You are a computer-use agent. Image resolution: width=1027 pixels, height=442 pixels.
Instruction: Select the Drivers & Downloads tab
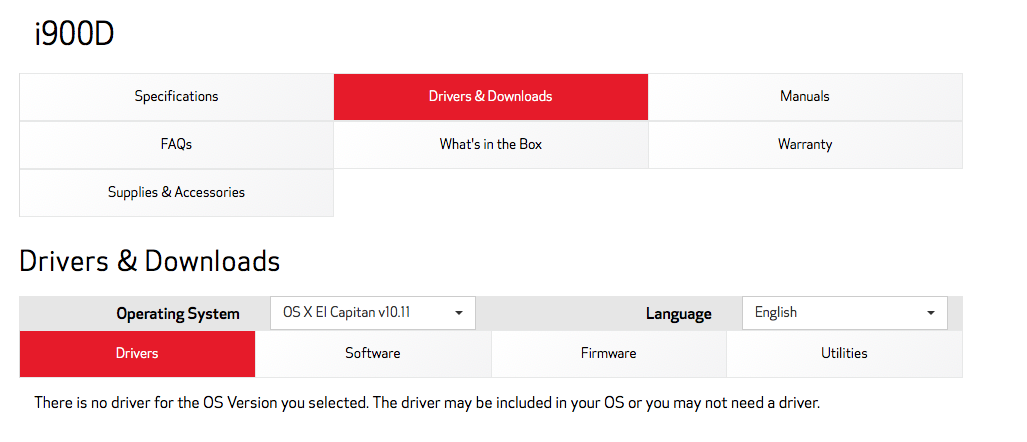point(491,97)
